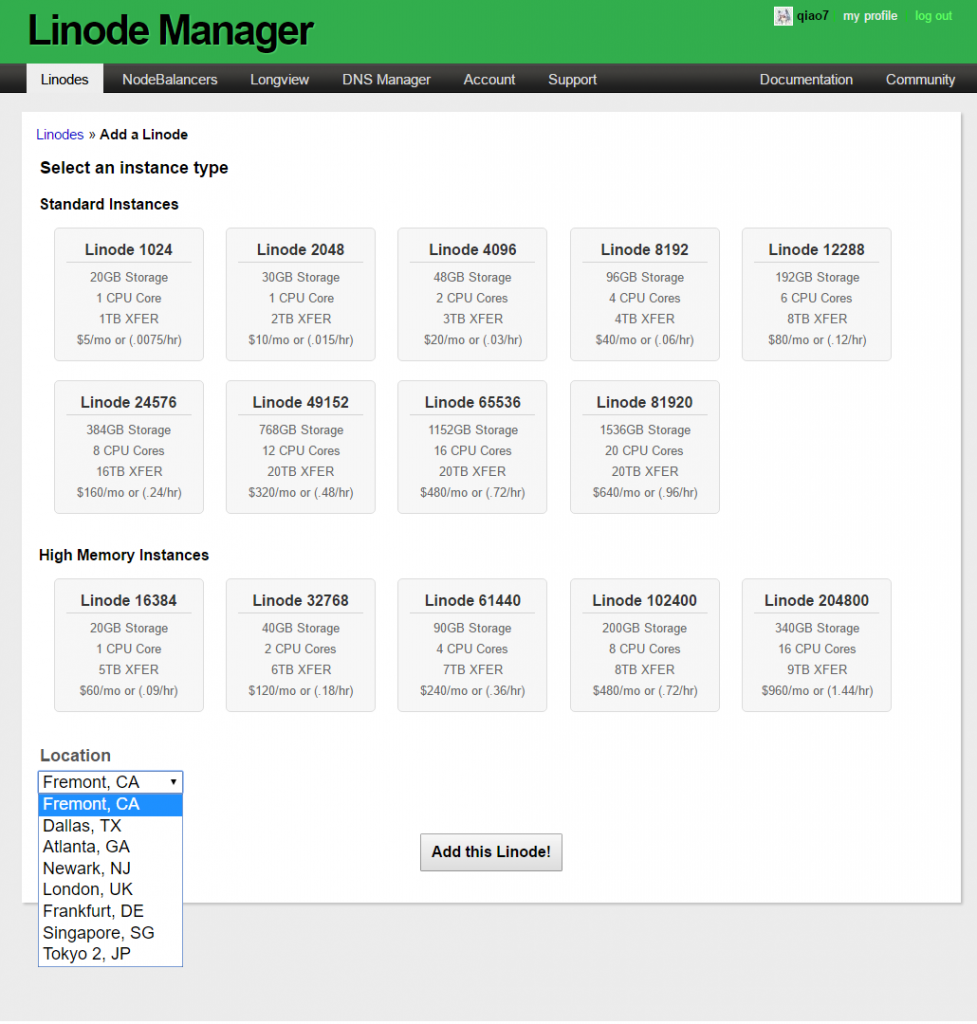Click the Standard Instances heading
977x1024 pixels.
(109, 204)
